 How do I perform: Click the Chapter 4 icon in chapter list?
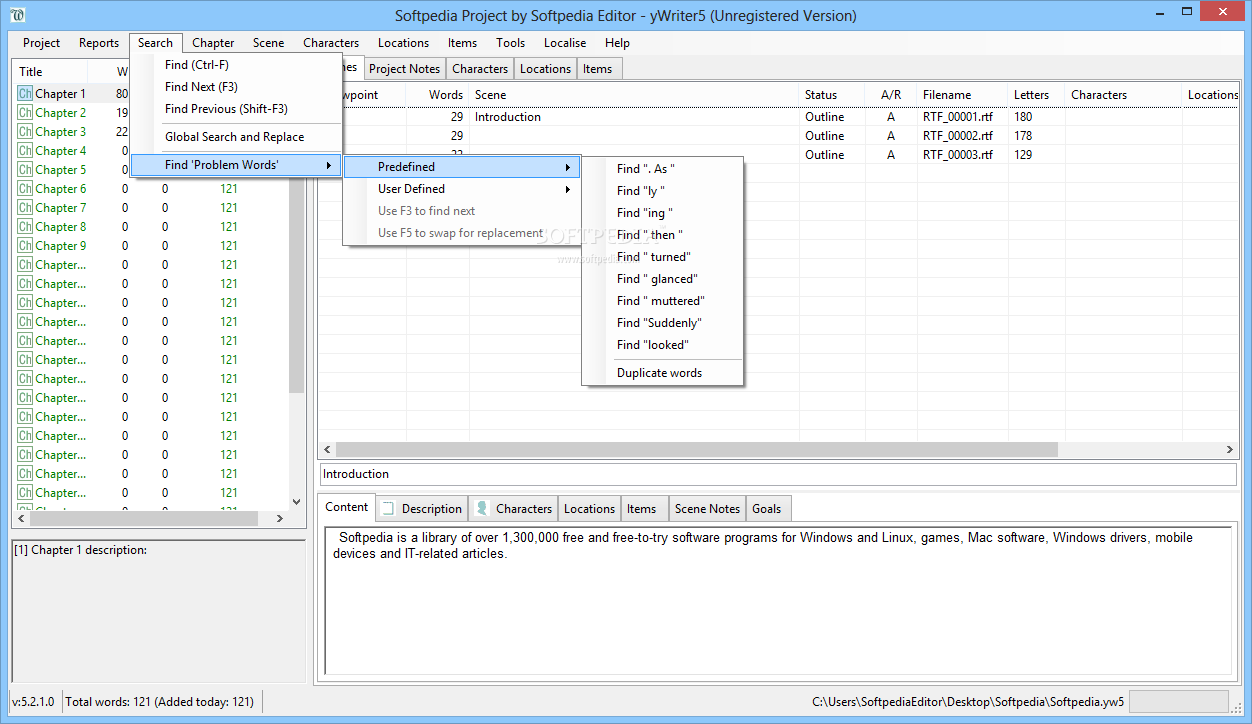click(25, 151)
